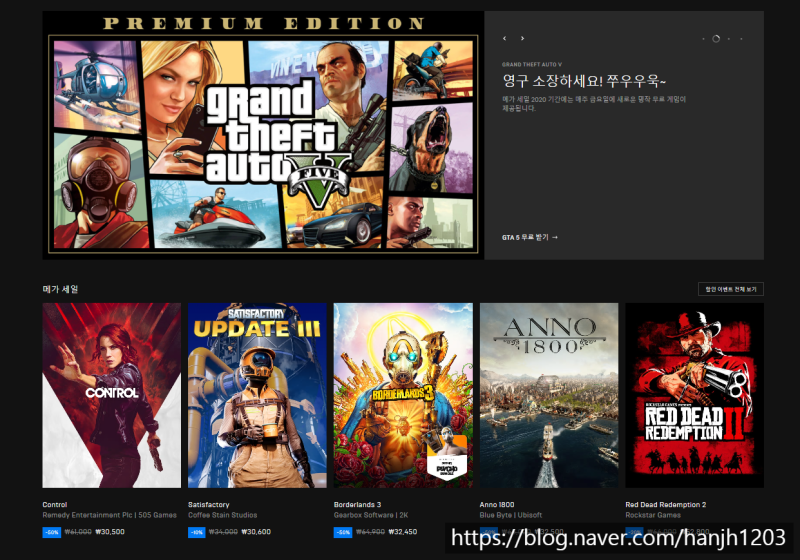Click the -50% discount badge under Control
Screen dimensions: 800x560
[x=52, y=532]
